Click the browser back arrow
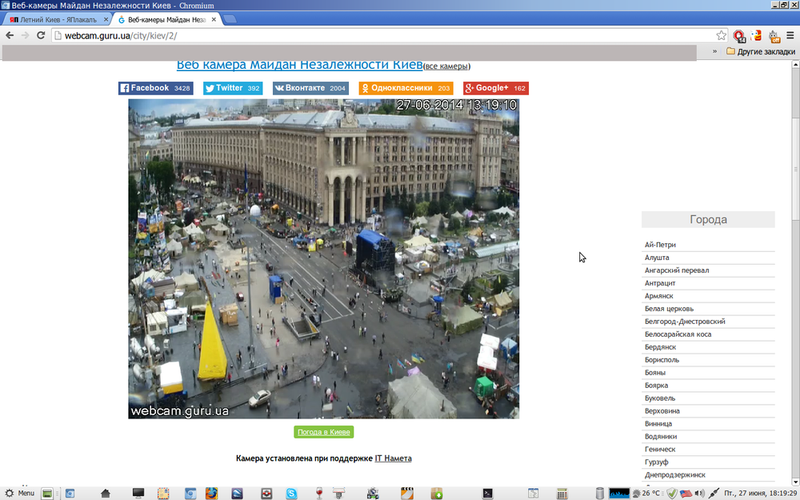The image size is (800, 500). coord(10,35)
